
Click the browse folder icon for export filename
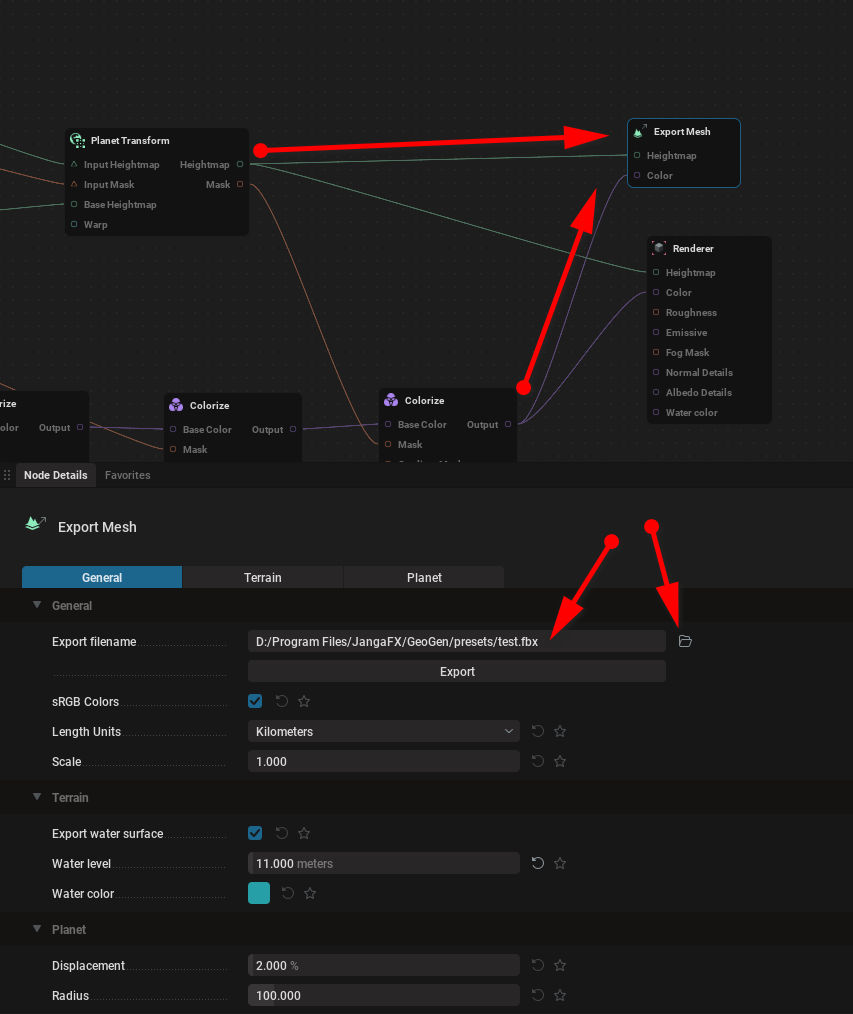tap(685, 641)
